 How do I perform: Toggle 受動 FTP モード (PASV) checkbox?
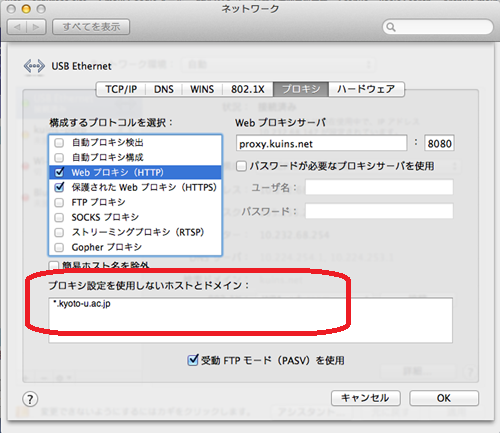coord(193,360)
